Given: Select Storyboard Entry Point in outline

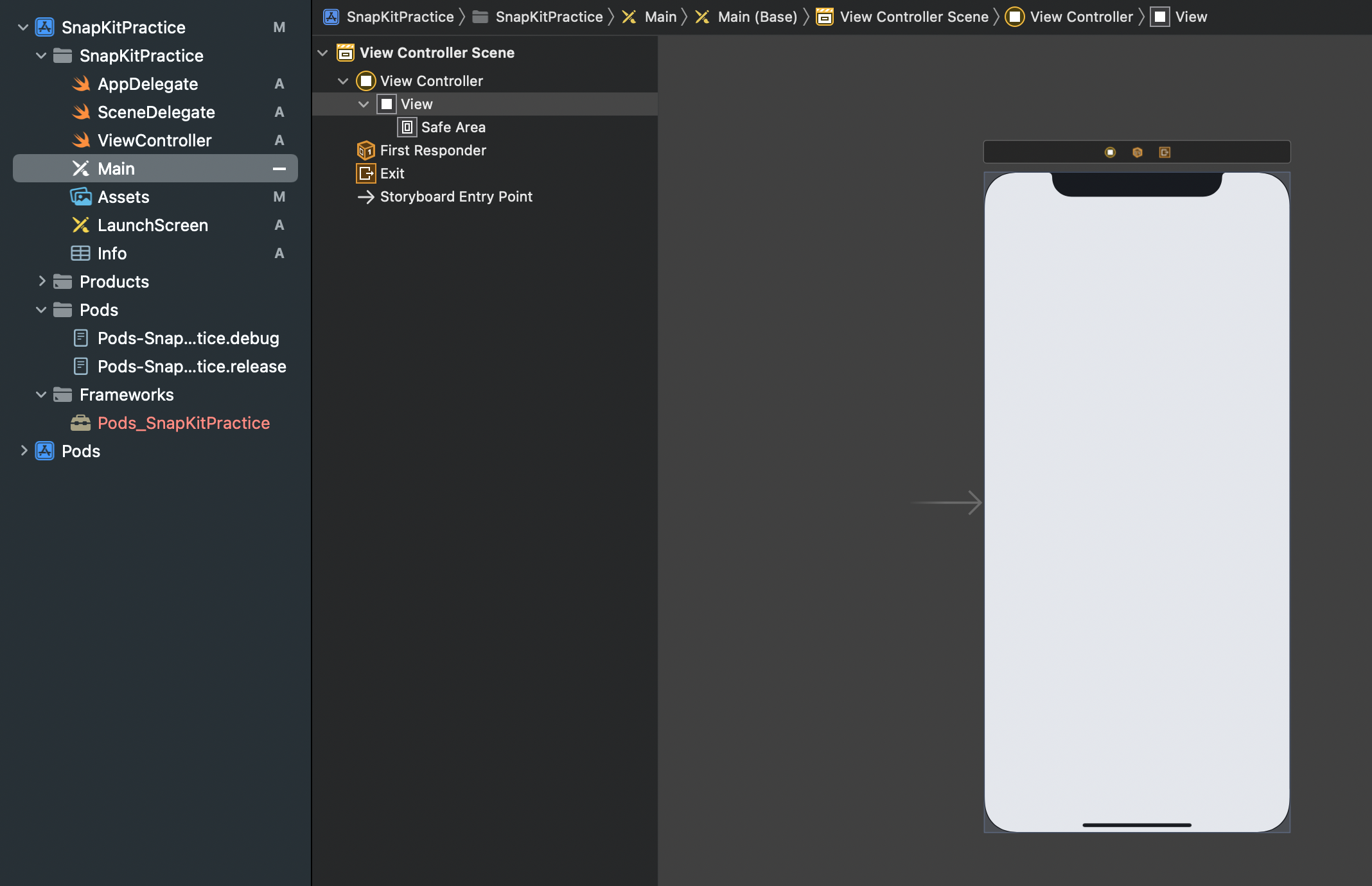Looking at the screenshot, I should coord(455,196).
